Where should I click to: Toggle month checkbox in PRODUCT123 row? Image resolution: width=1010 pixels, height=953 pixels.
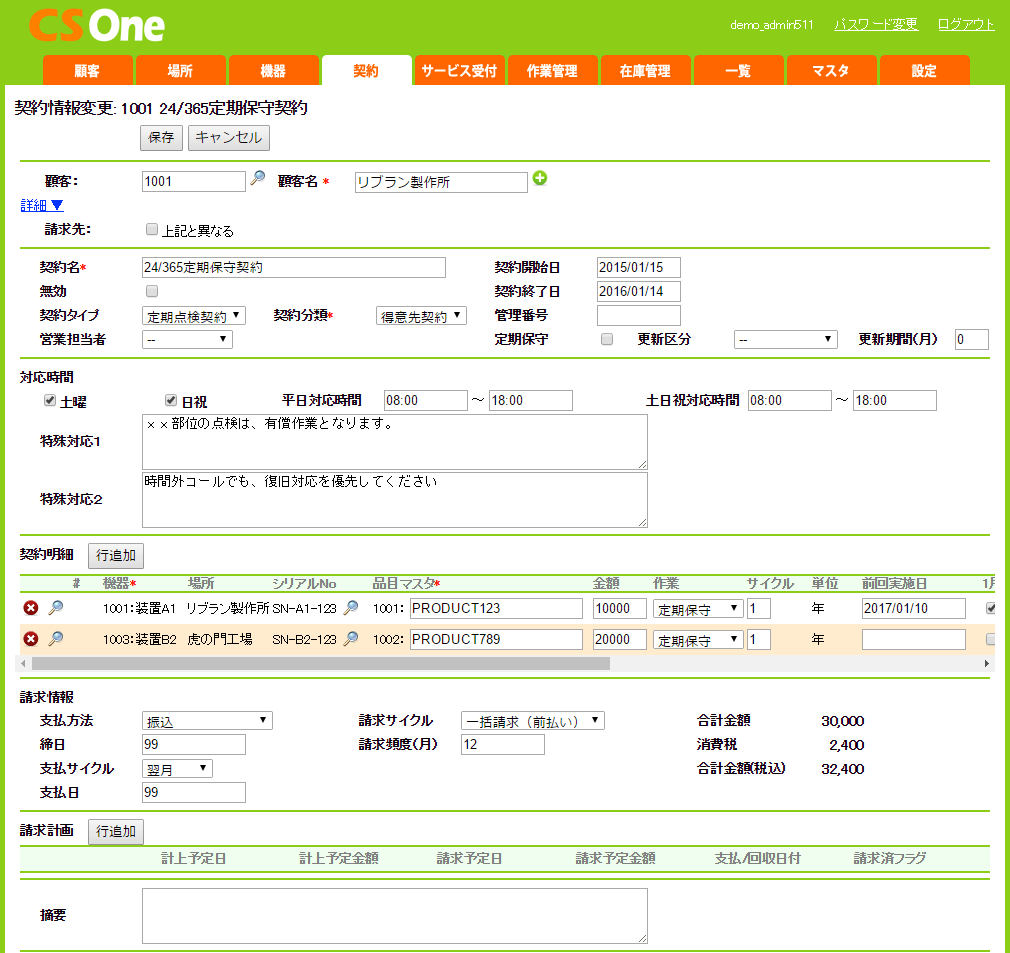tap(991, 608)
